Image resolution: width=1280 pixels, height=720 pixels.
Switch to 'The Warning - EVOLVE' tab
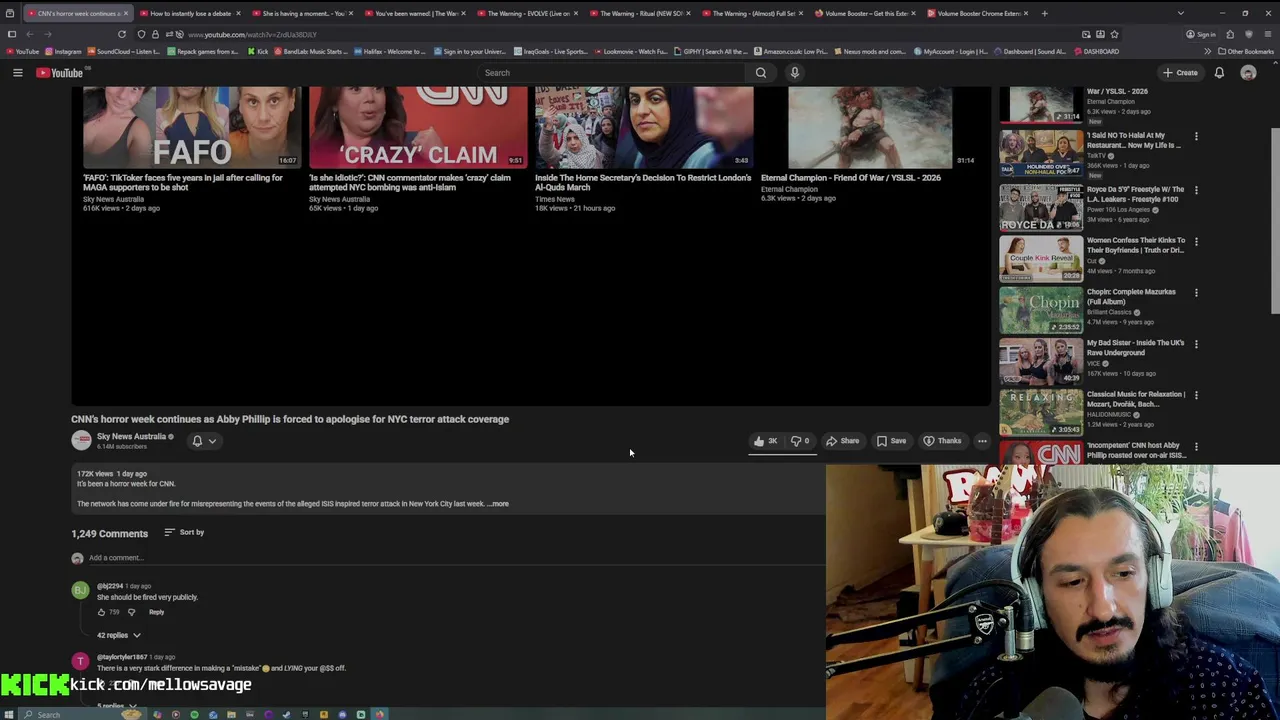click(x=528, y=13)
